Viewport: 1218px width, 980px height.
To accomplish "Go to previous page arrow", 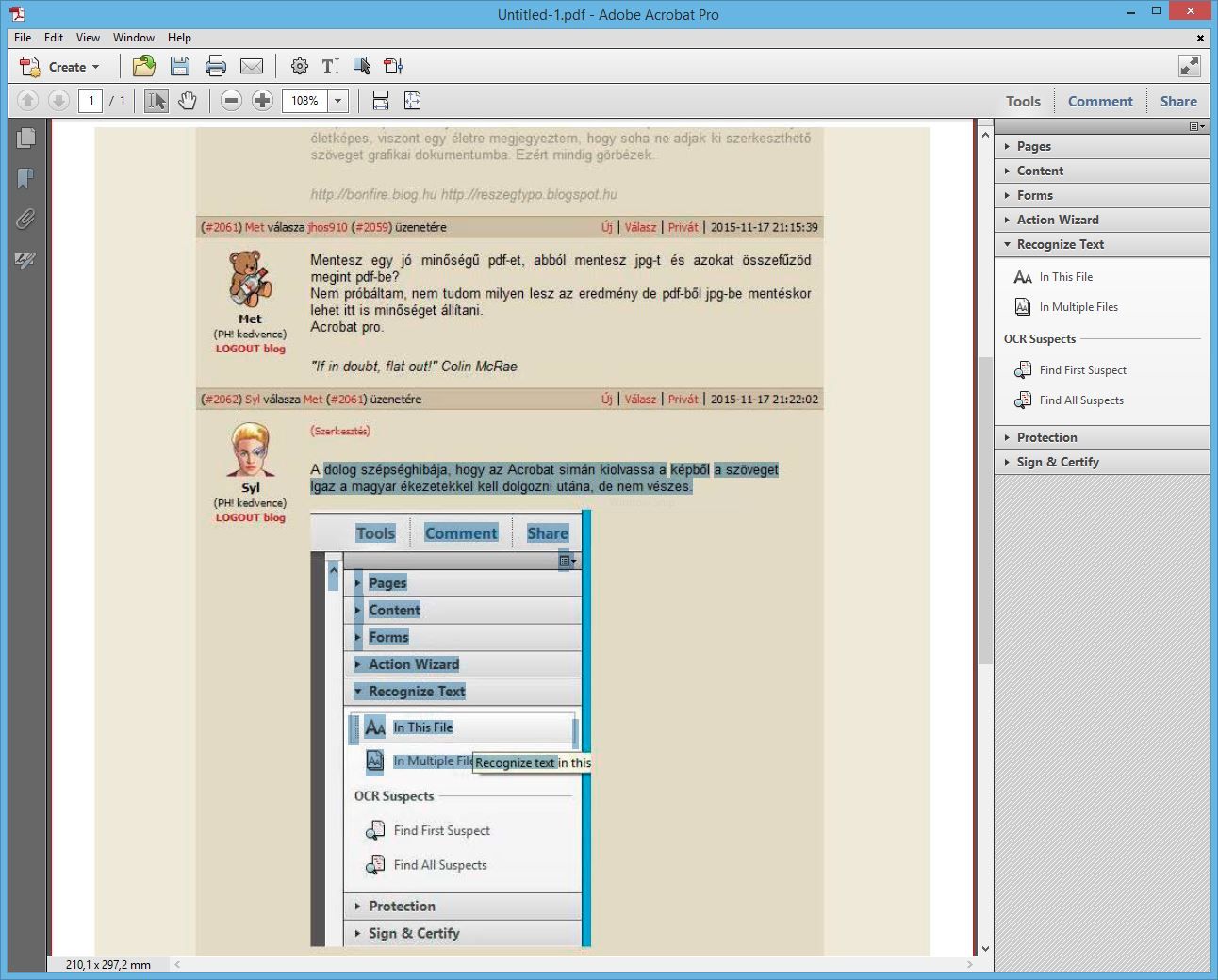I will pyautogui.click(x=28, y=100).
